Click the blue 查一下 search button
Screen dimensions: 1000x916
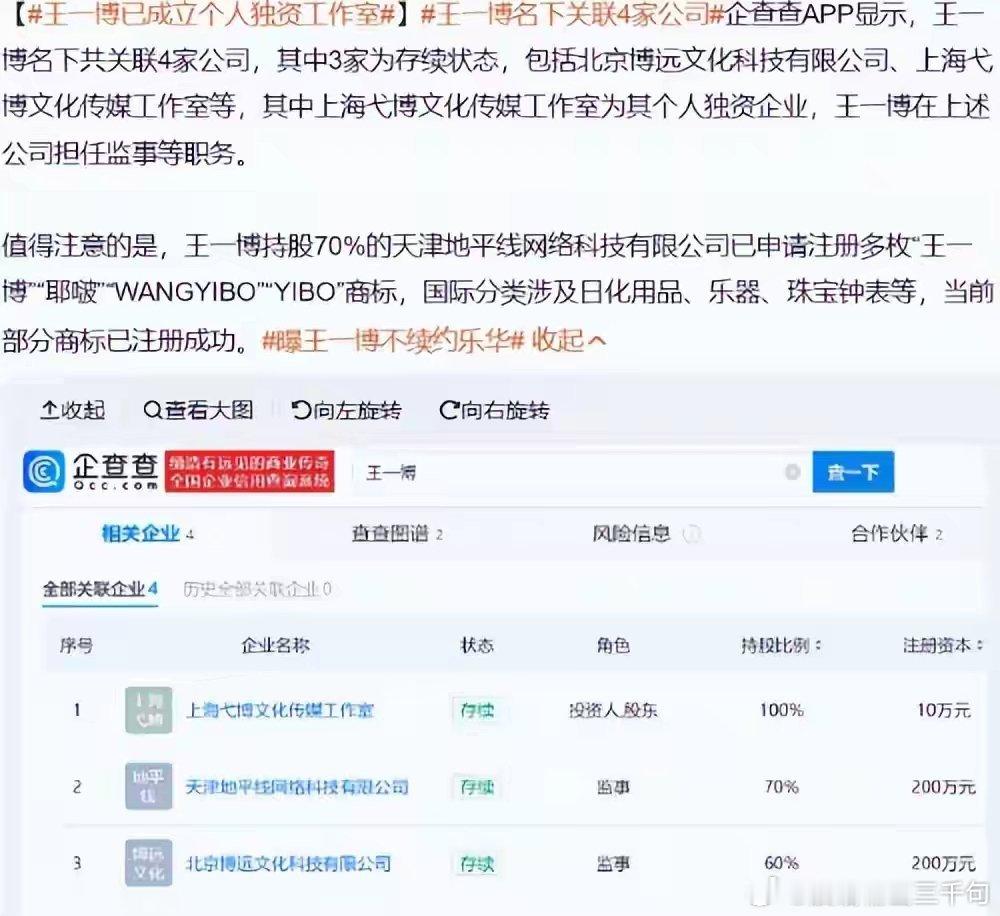tap(853, 472)
